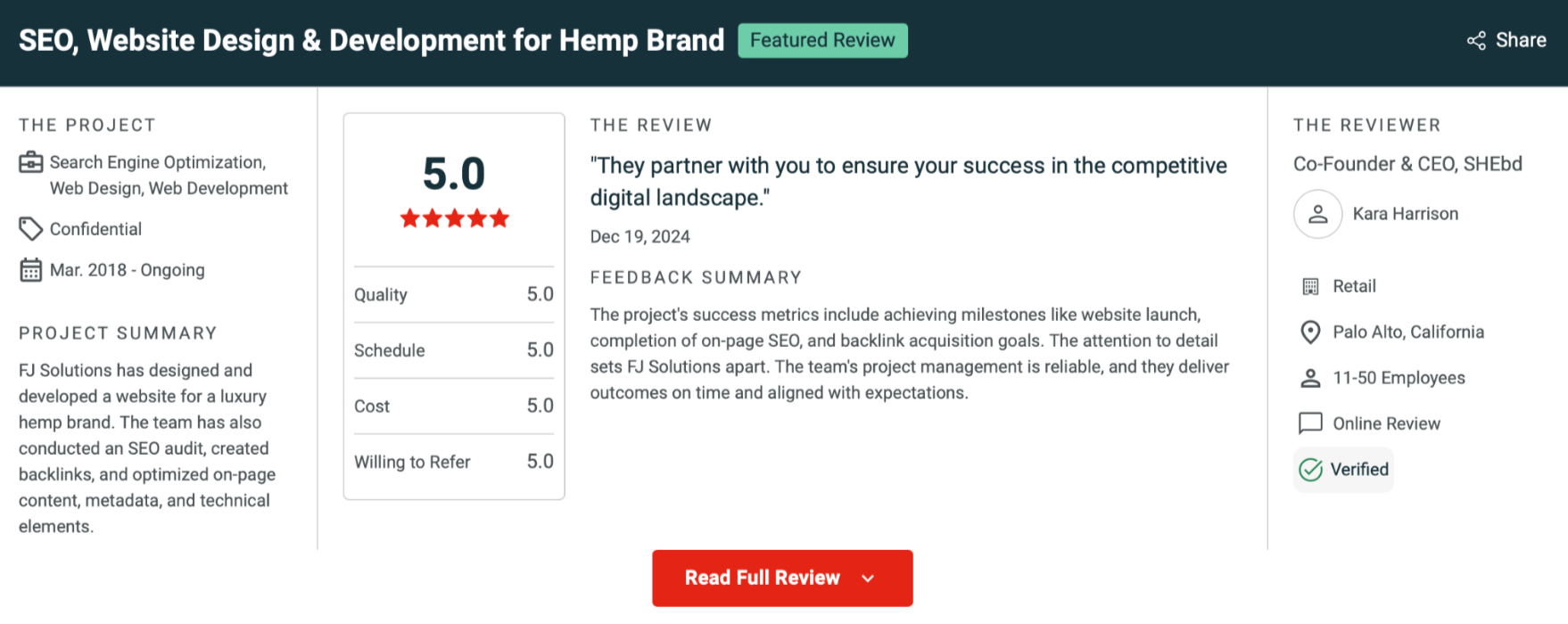Click the briefcase services icon
Viewport: 1568px width, 624px height.
click(x=31, y=162)
